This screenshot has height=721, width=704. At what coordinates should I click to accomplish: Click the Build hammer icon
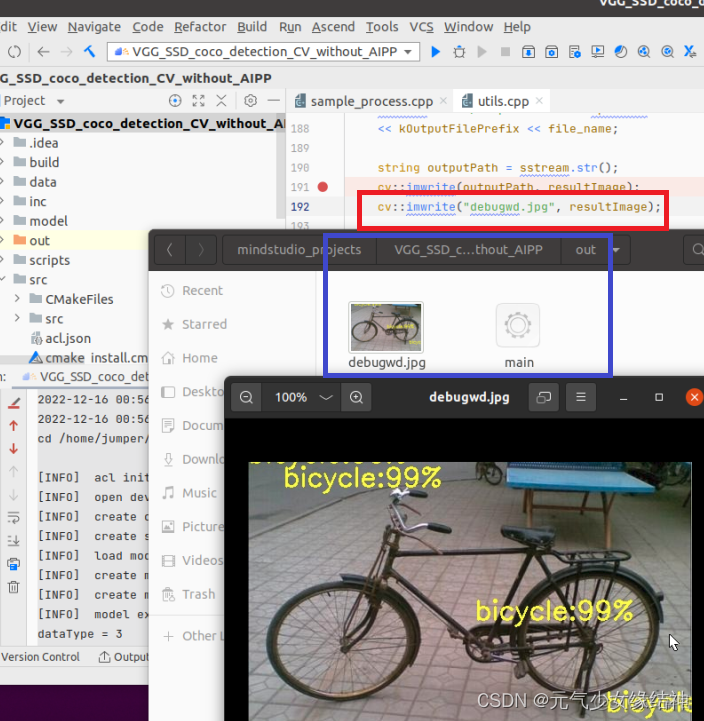pyautogui.click(x=90, y=52)
